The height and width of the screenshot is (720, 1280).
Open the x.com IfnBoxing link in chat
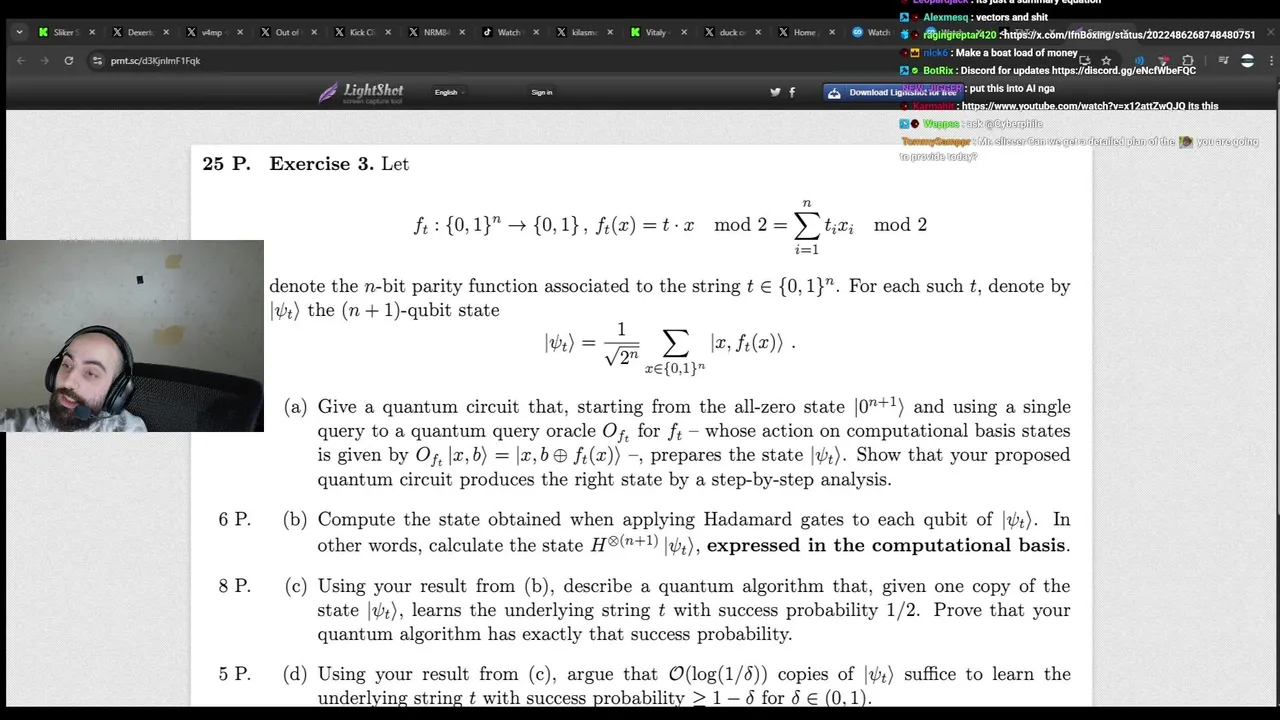[1130, 35]
